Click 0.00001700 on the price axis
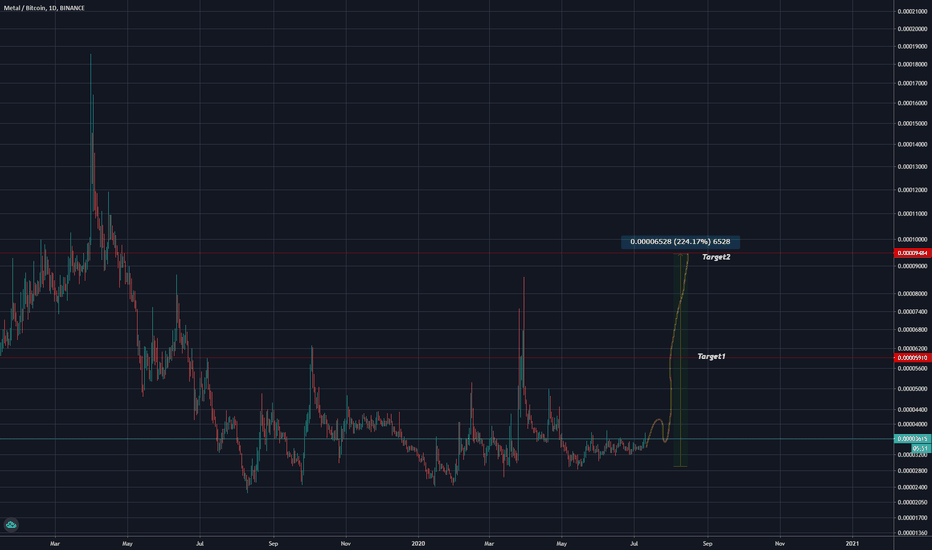 pos(912,518)
